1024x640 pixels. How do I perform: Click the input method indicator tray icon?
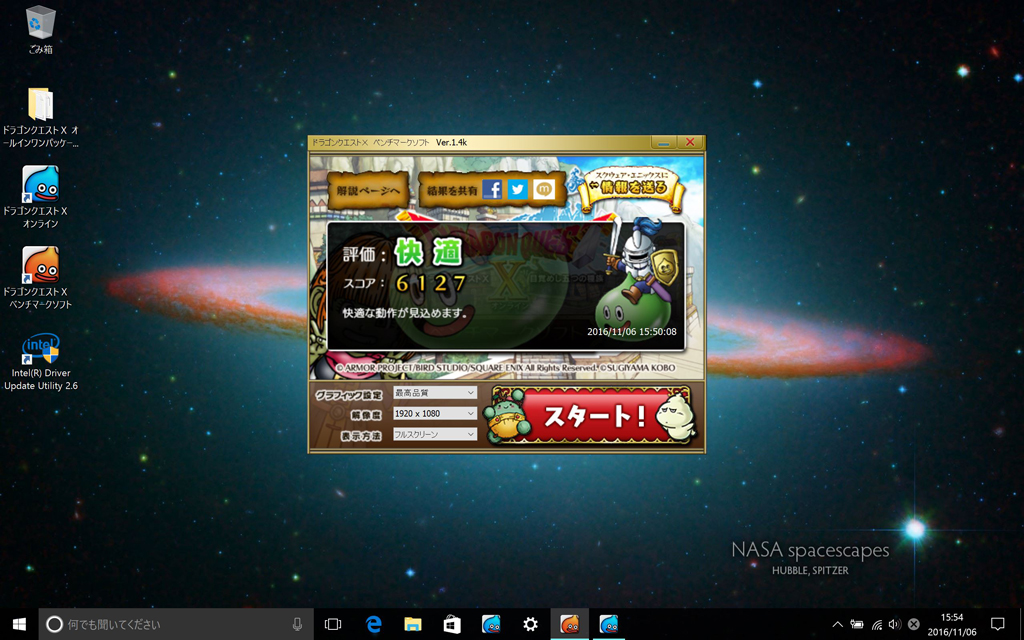[x=914, y=624]
